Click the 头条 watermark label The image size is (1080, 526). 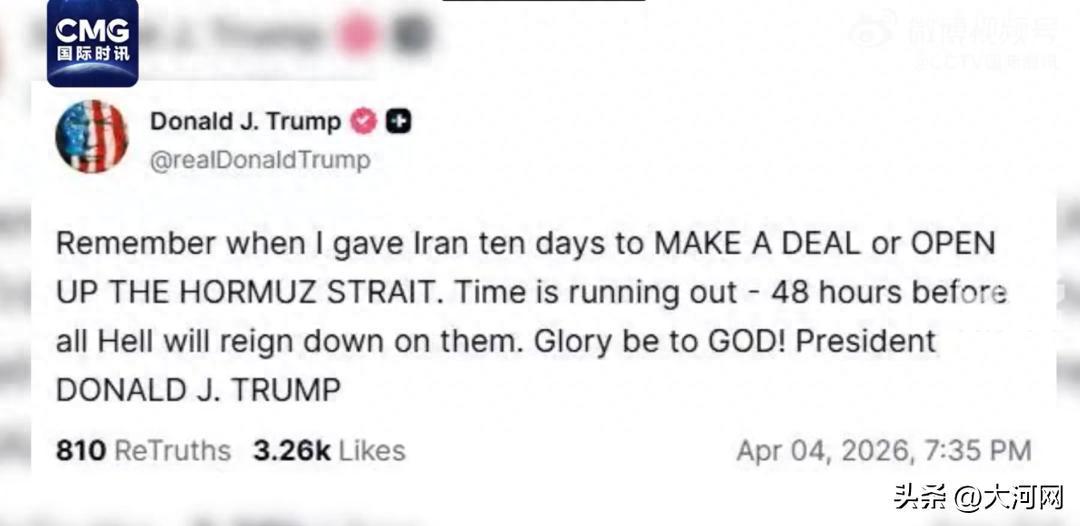coord(919,497)
